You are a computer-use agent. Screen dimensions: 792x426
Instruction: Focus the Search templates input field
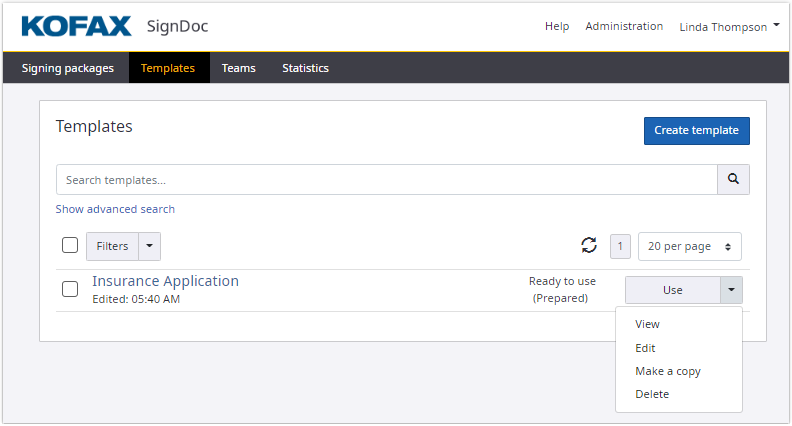386,180
